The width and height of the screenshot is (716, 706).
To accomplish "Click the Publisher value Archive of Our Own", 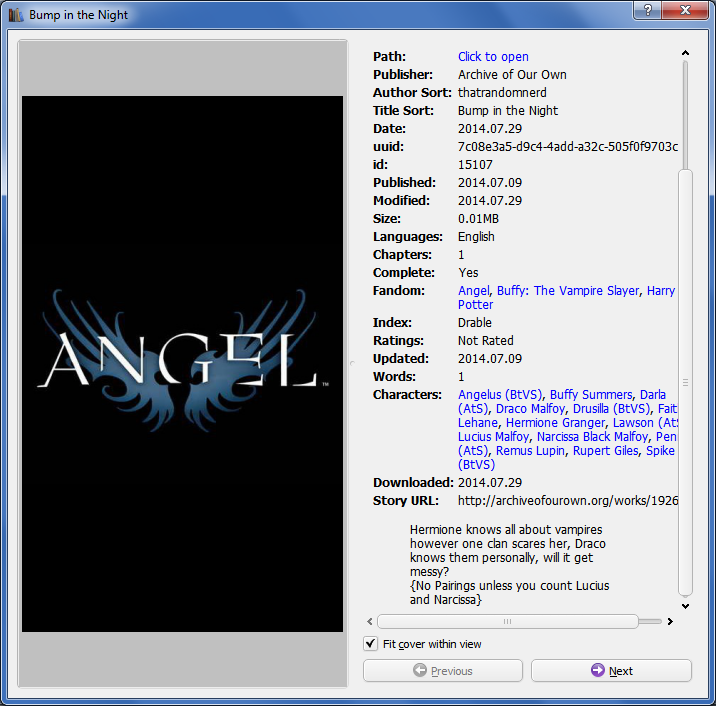I will click(x=512, y=74).
